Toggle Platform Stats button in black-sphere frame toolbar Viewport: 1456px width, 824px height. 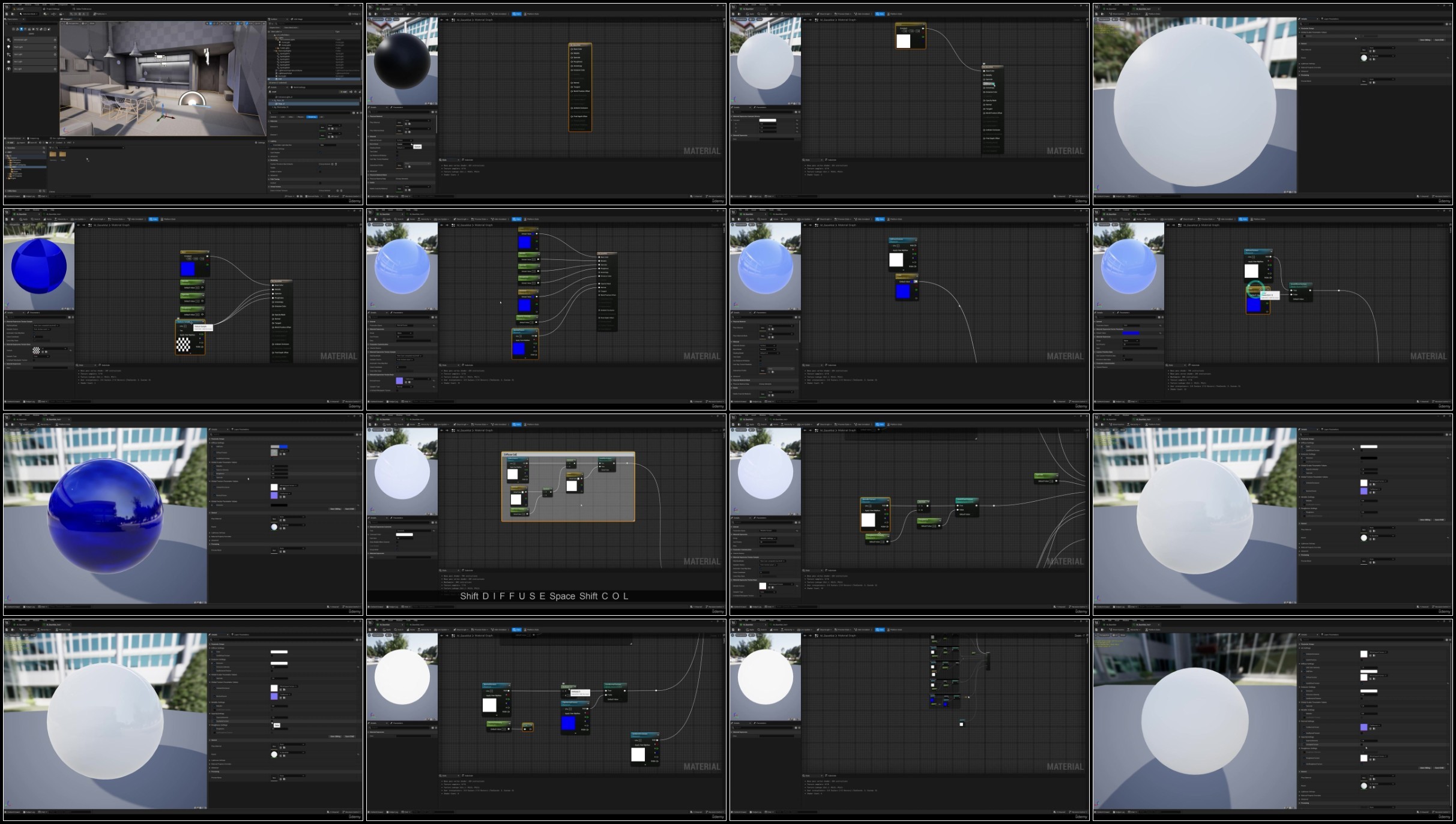coord(531,14)
